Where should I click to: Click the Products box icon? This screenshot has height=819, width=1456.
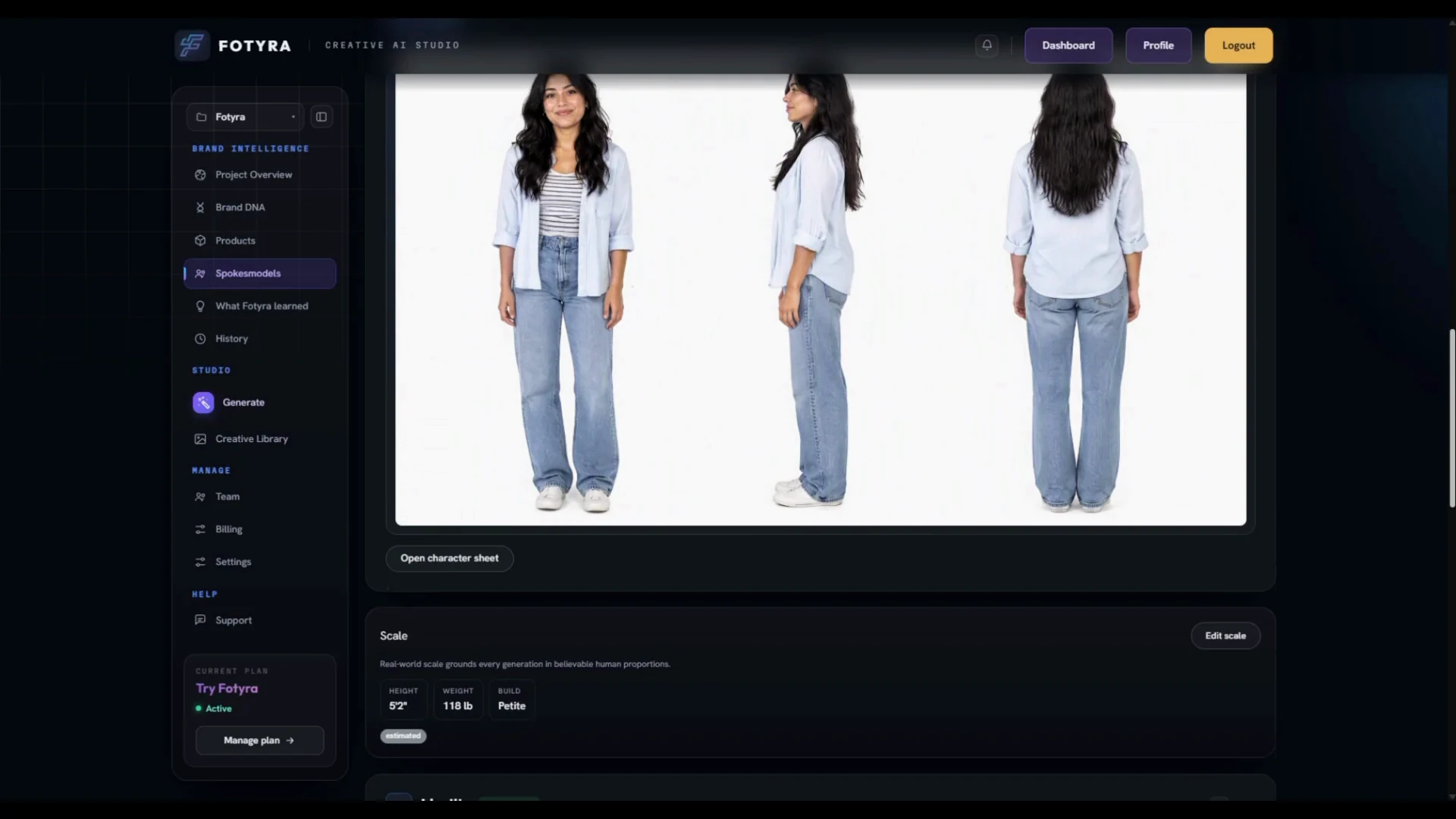200,240
